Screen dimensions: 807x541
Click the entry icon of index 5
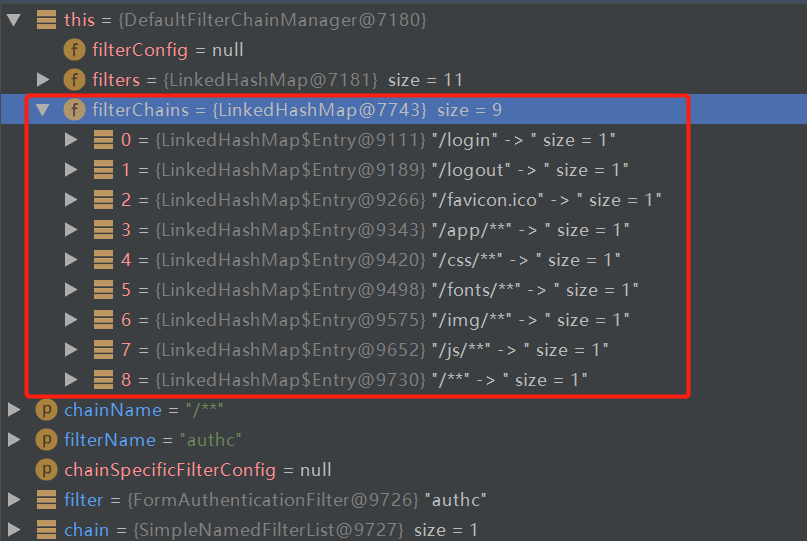103,289
